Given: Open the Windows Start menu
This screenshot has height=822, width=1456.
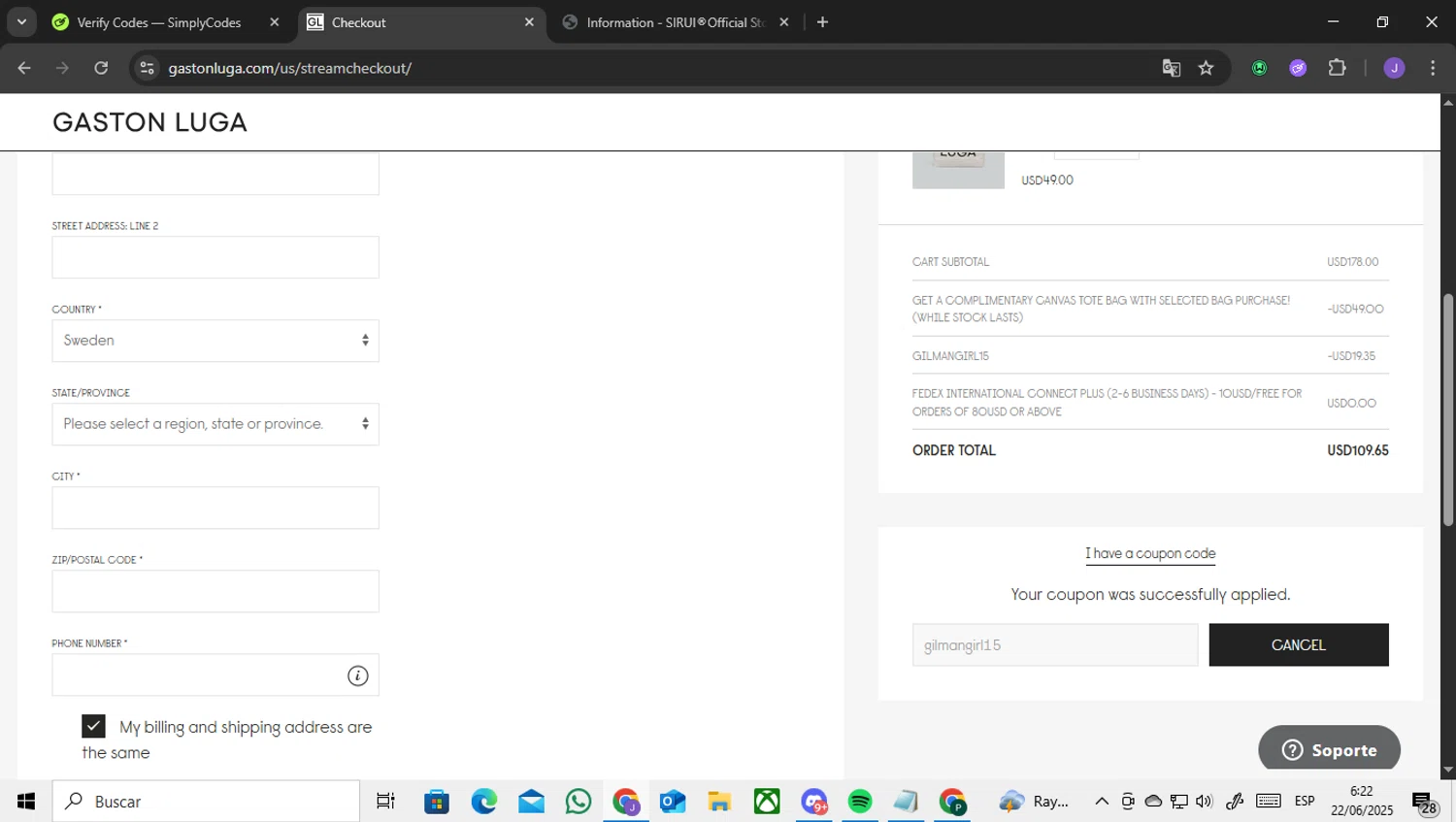Looking at the screenshot, I should pos(25,801).
